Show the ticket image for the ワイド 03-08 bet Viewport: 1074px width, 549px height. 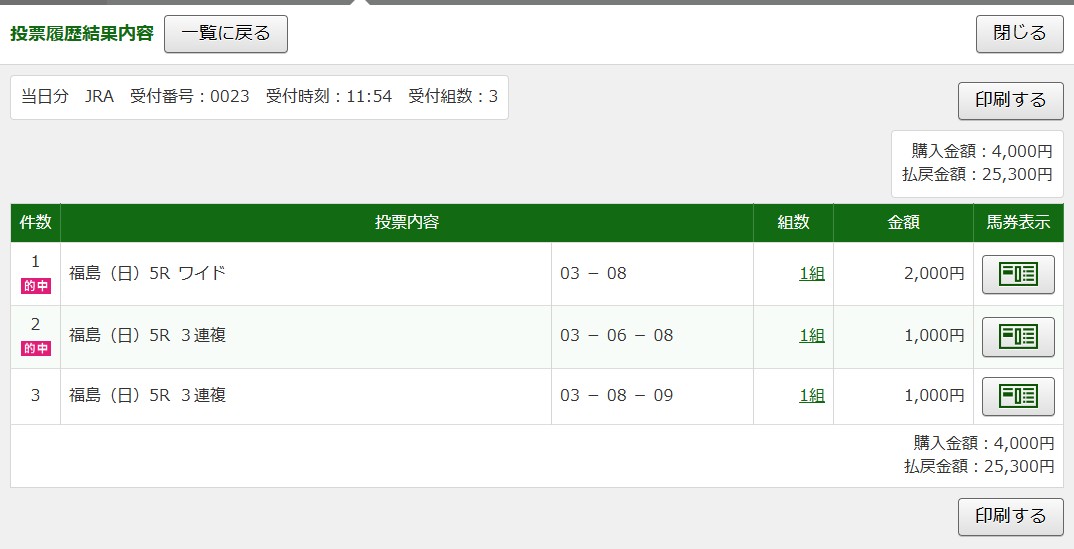[x=1018, y=274]
